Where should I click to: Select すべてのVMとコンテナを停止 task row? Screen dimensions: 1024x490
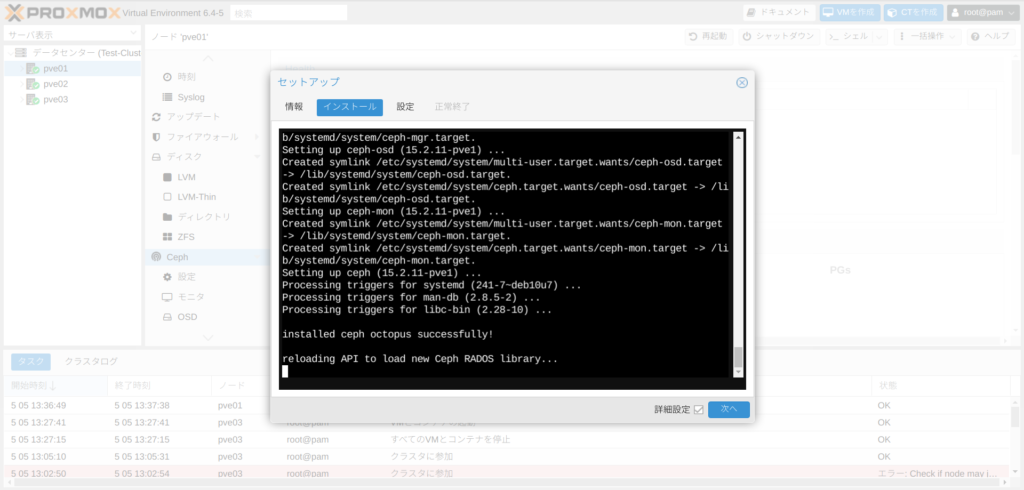506,440
